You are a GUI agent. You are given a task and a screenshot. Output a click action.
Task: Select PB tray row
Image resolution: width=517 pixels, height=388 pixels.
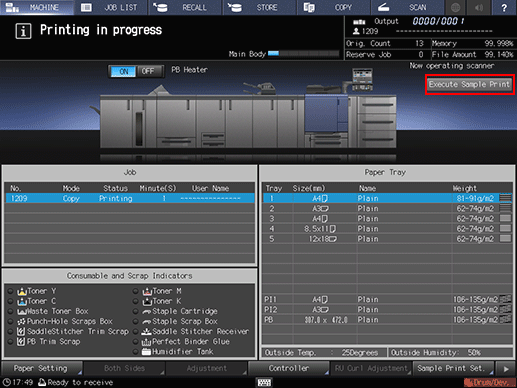point(388,320)
